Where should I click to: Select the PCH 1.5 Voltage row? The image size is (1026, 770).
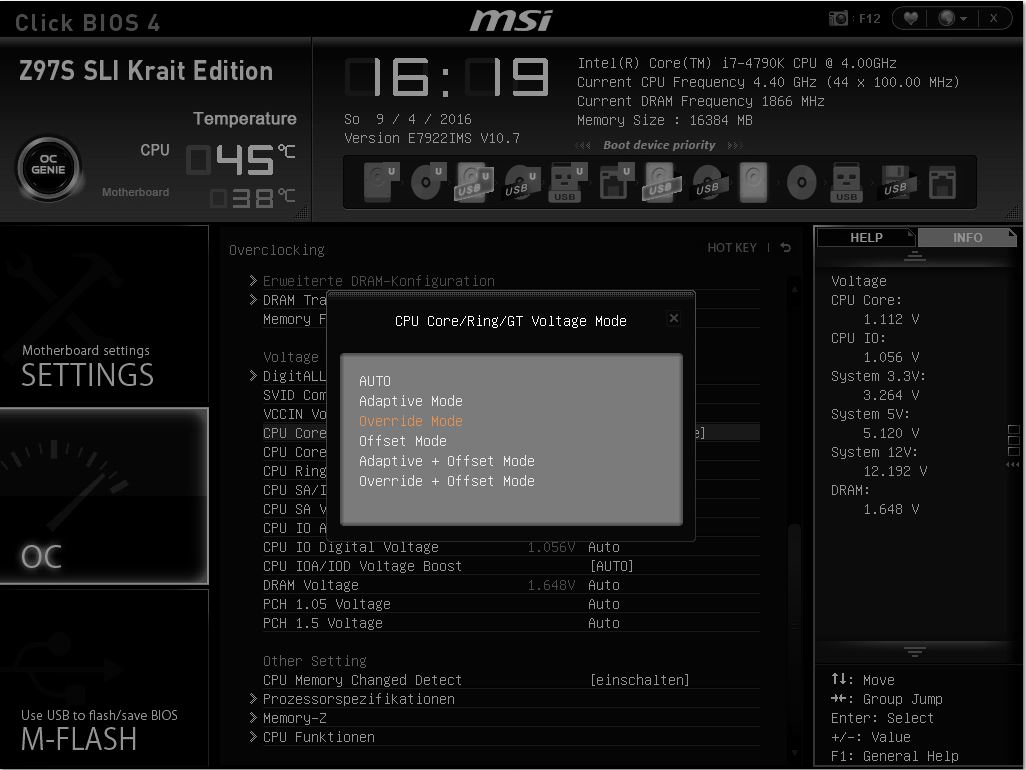[510, 623]
